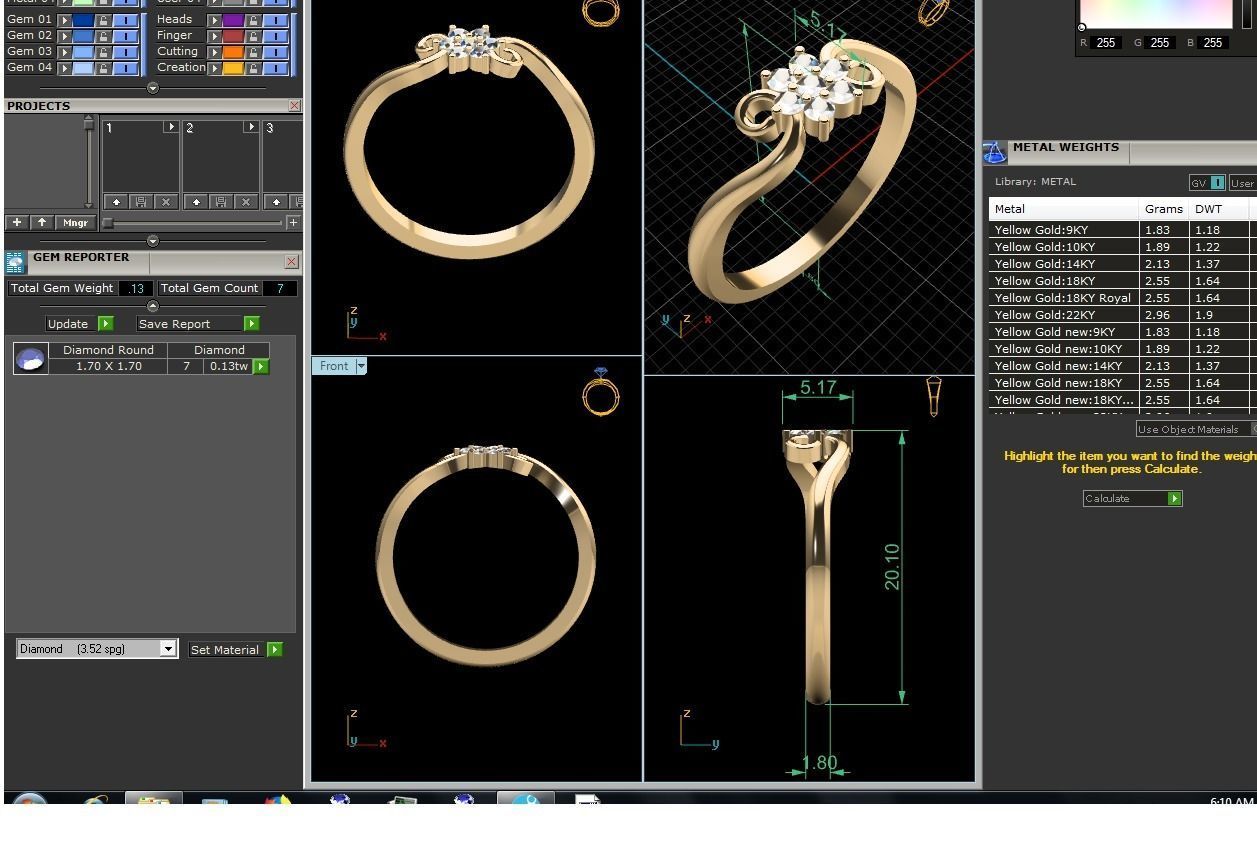
Task: Clear project slot 2 with X icon
Action: (x=246, y=202)
